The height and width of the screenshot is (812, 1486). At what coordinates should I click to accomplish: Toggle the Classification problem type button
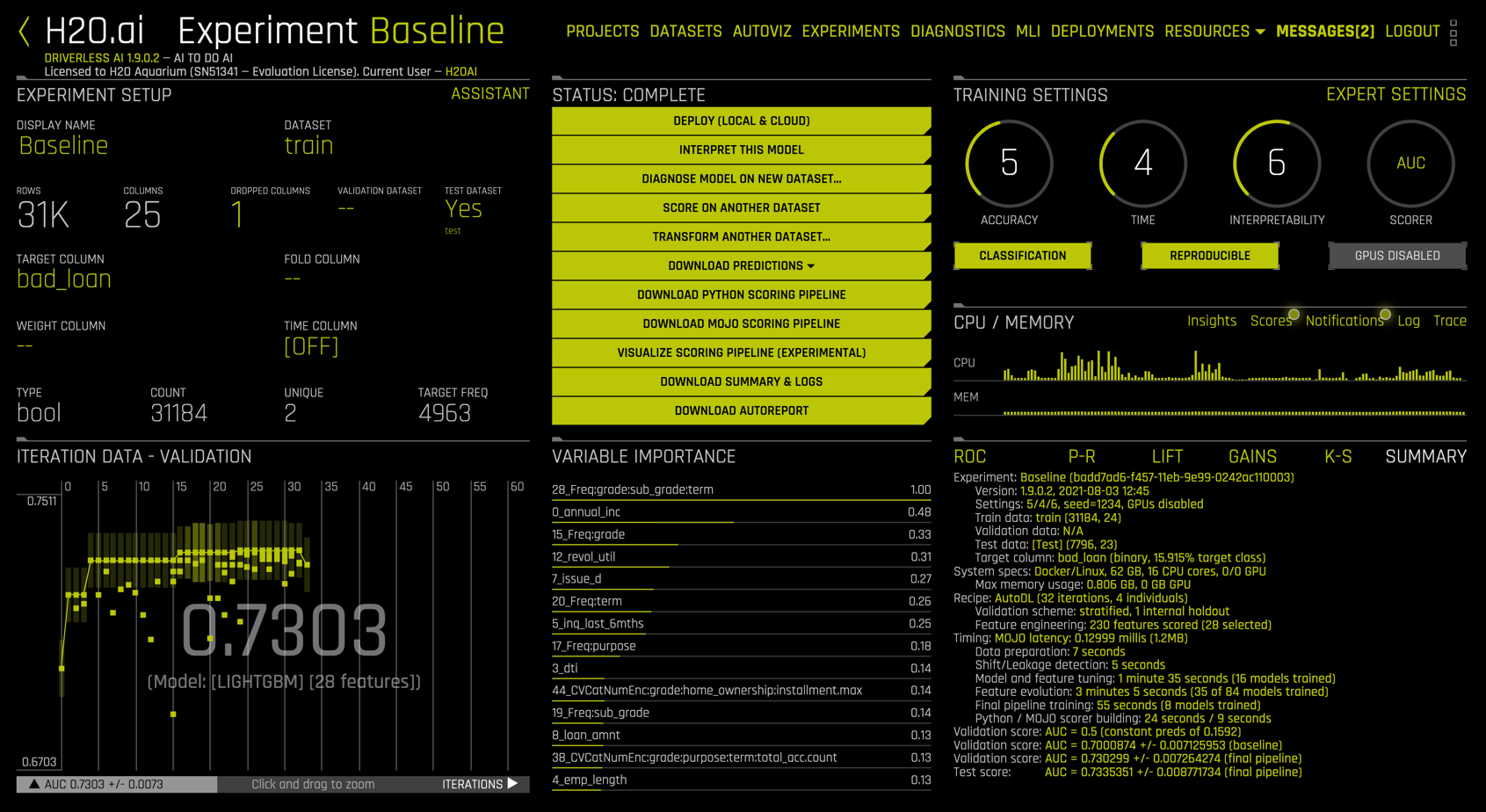tap(1022, 256)
